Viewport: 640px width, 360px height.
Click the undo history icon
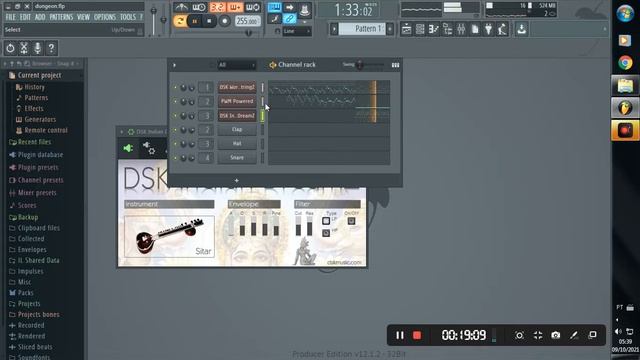coord(10,48)
